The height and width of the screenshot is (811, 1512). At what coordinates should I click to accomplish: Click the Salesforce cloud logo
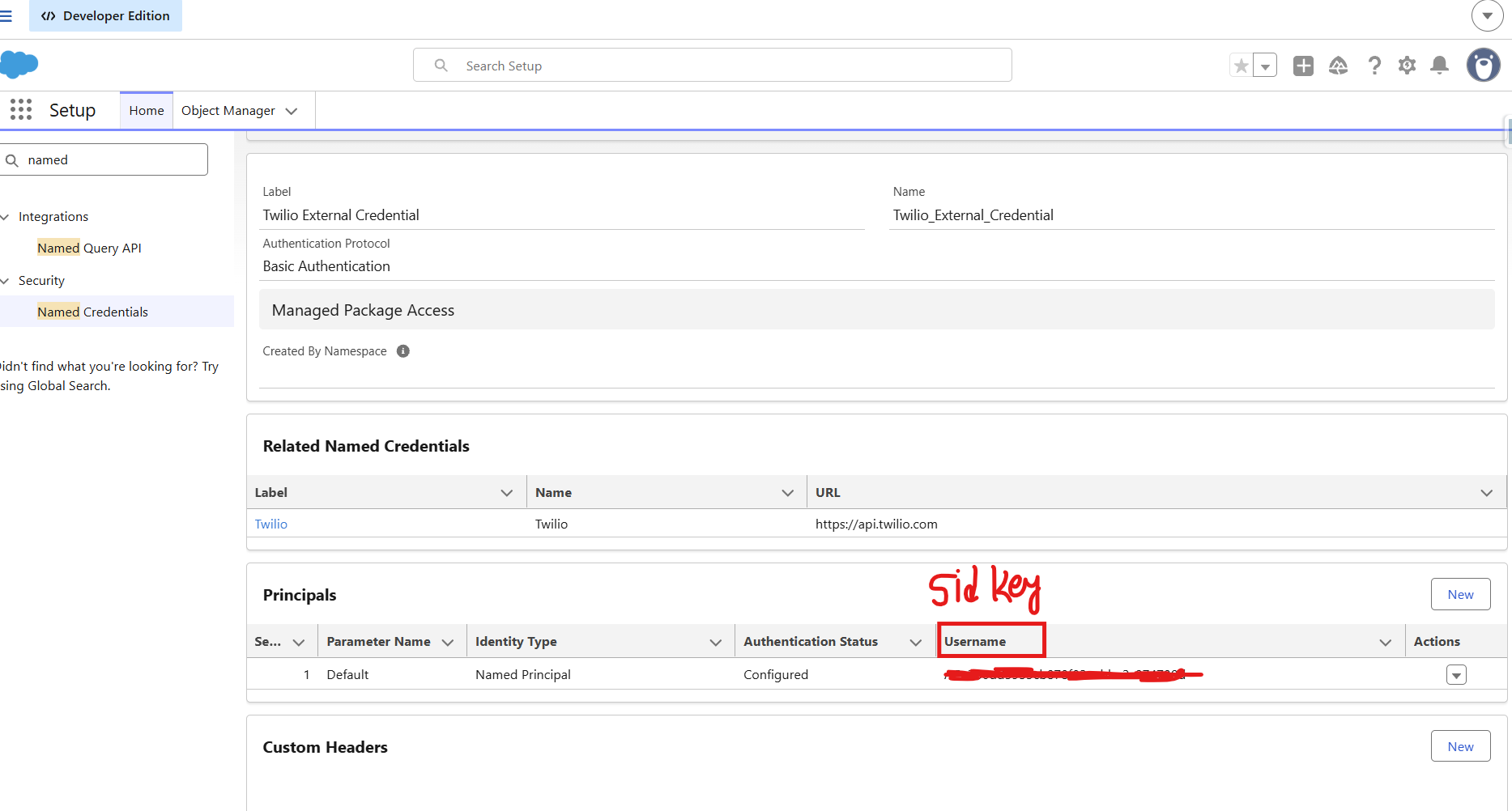[x=19, y=65]
